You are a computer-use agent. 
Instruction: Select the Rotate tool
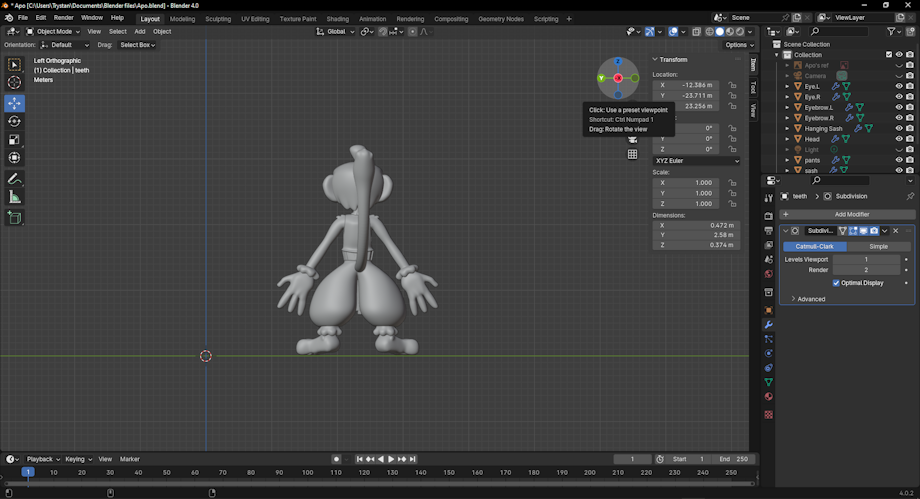(x=15, y=122)
